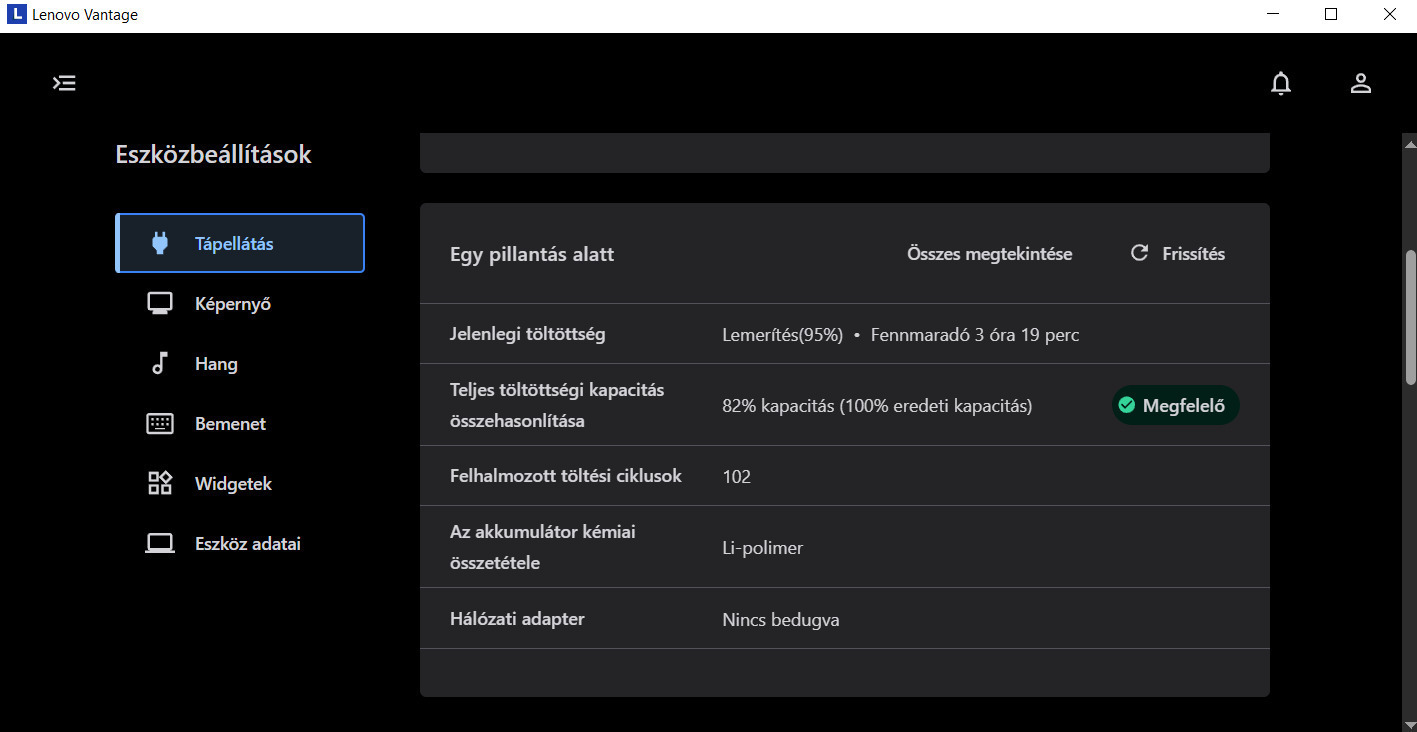This screenshot has width=1417, height=732.
Task: Select the Bemenet menu item
Action: coord(230,424)
